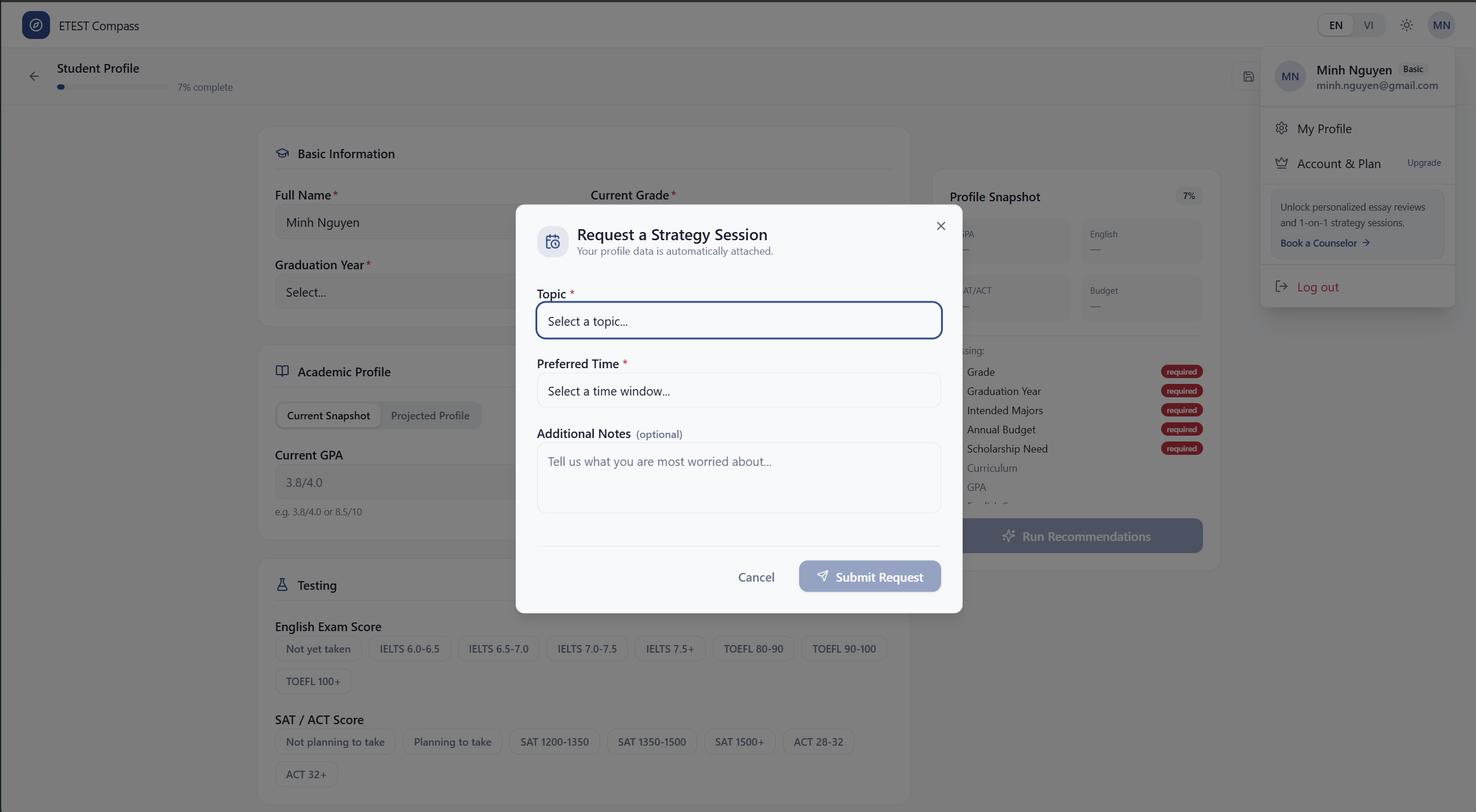Image resolution: width=1476 pixels, height=812 pixels.
Task: Click the MN avatar in the top bar
Action: [x=1441, y=25]
